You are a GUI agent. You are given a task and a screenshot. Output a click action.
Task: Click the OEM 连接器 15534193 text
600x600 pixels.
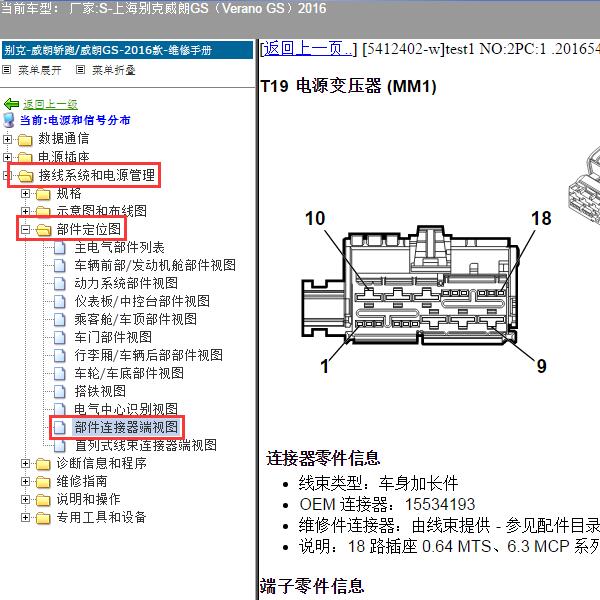387,504
